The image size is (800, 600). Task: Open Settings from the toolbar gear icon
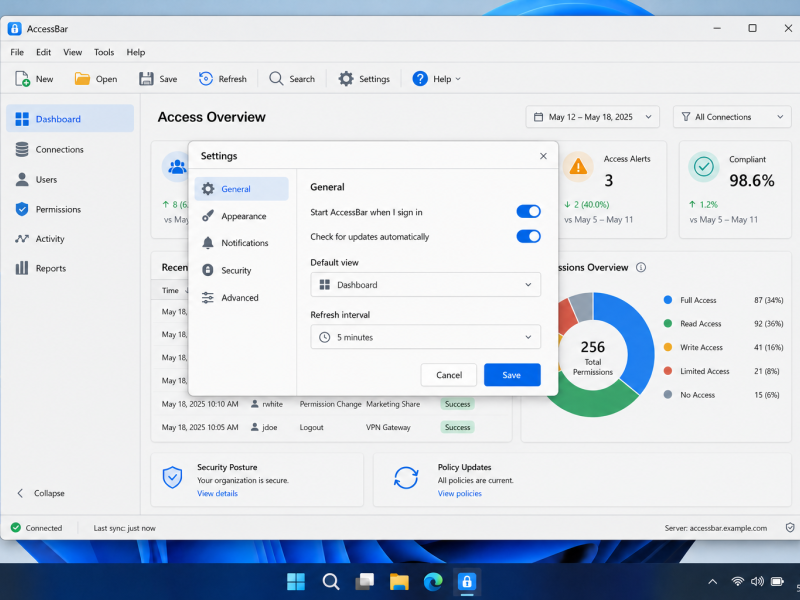click(346, 79)
